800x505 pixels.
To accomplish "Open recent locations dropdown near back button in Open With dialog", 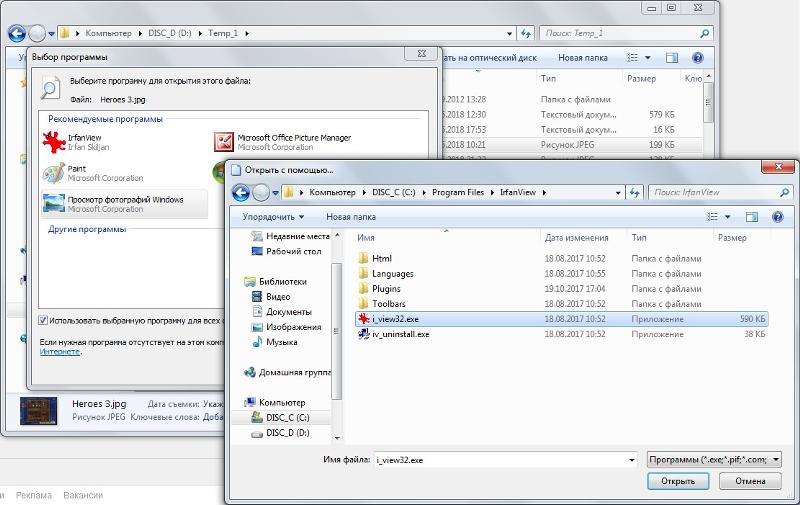I will (x=275, y=193).
